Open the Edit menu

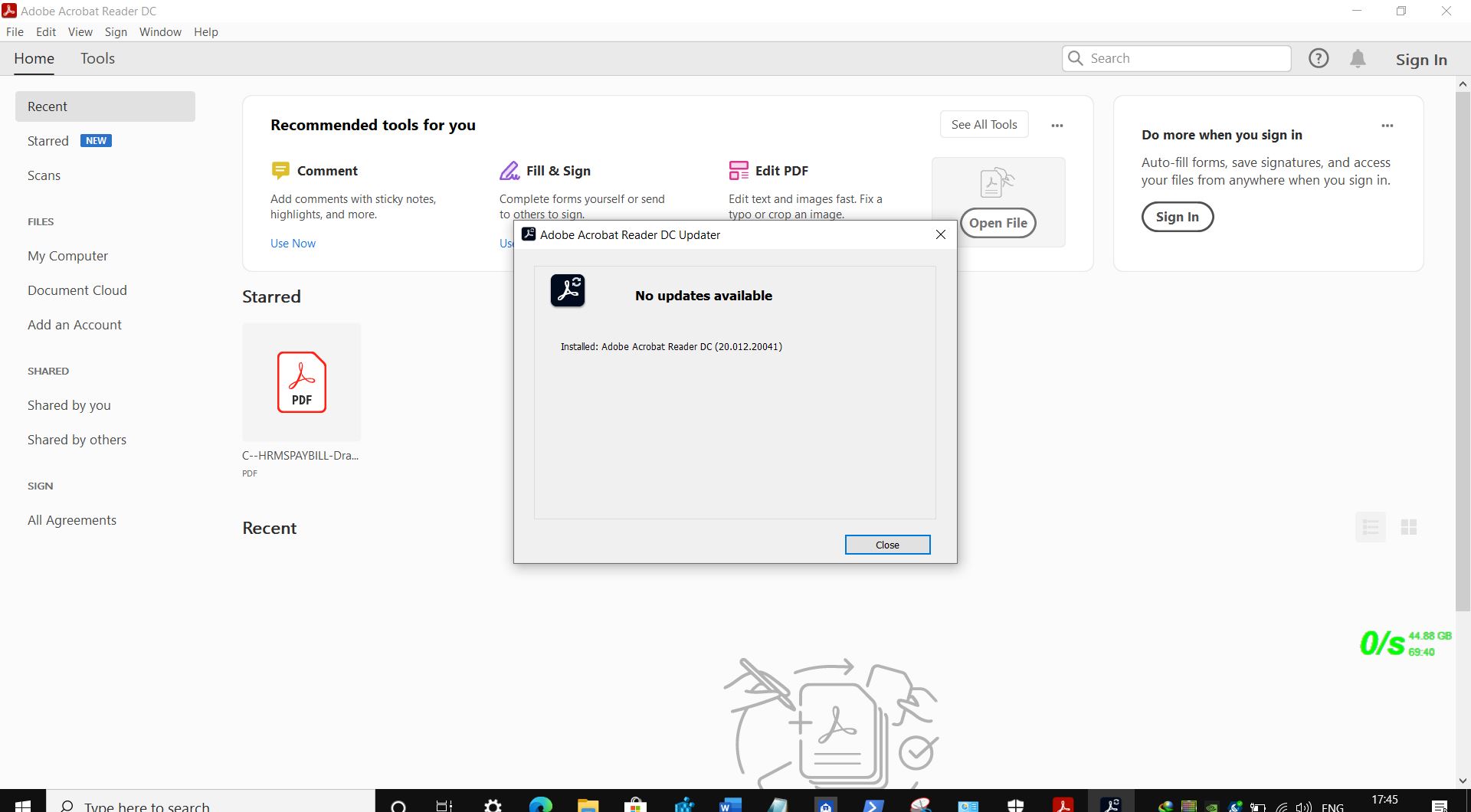coord(46,31)
